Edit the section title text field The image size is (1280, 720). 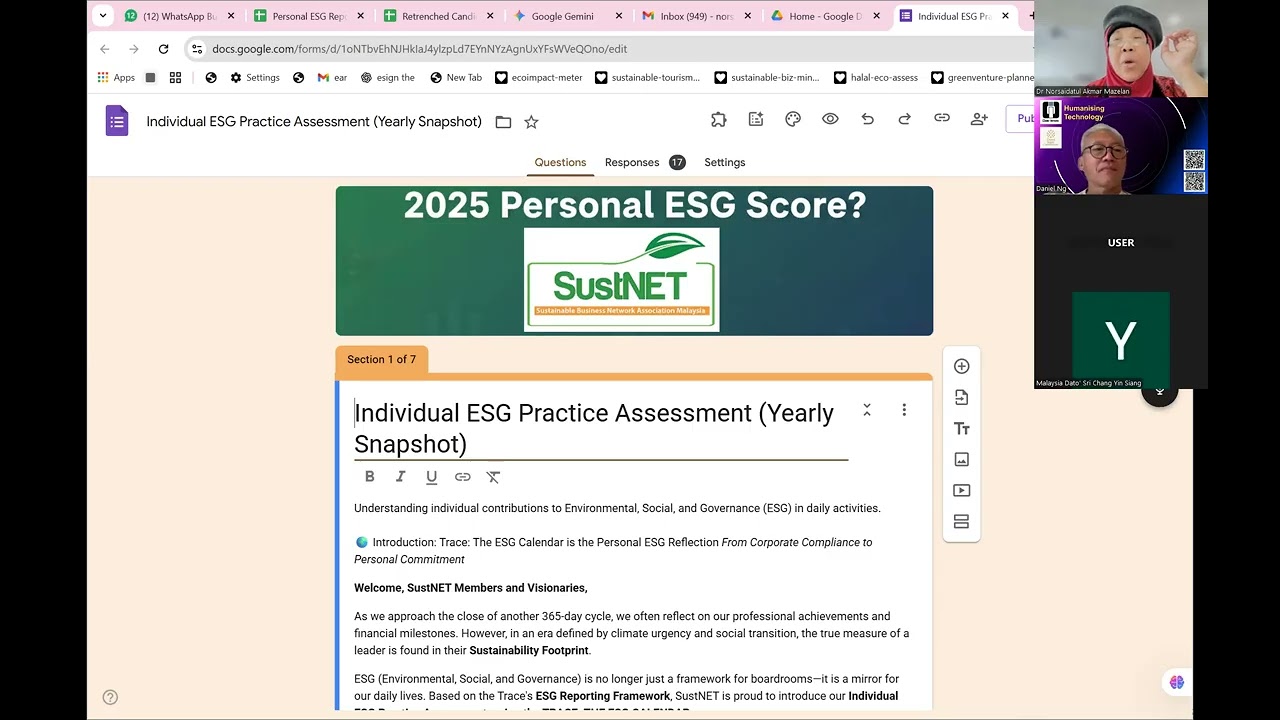click(600, 428)
